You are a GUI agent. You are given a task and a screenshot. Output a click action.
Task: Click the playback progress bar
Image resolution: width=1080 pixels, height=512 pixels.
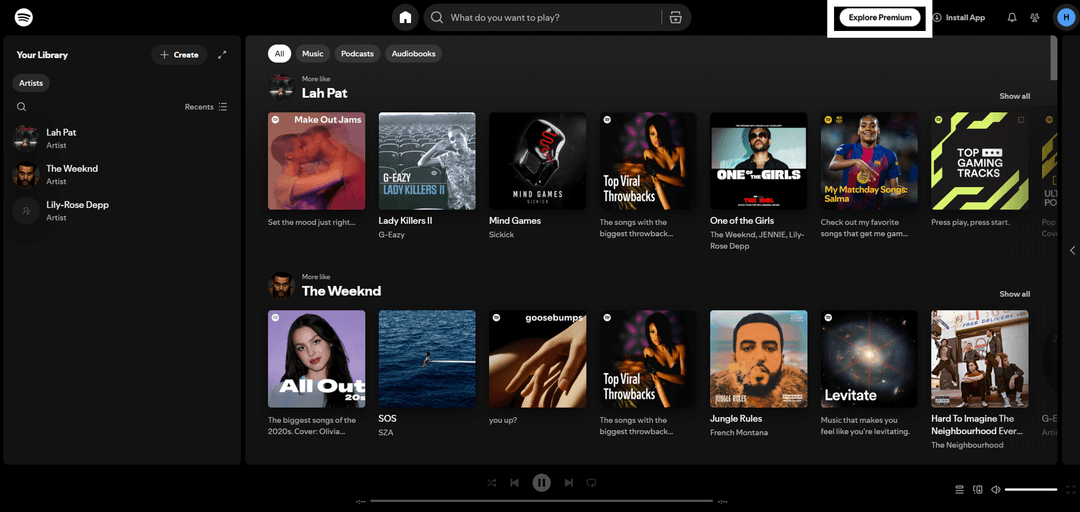tap(541, 501)
